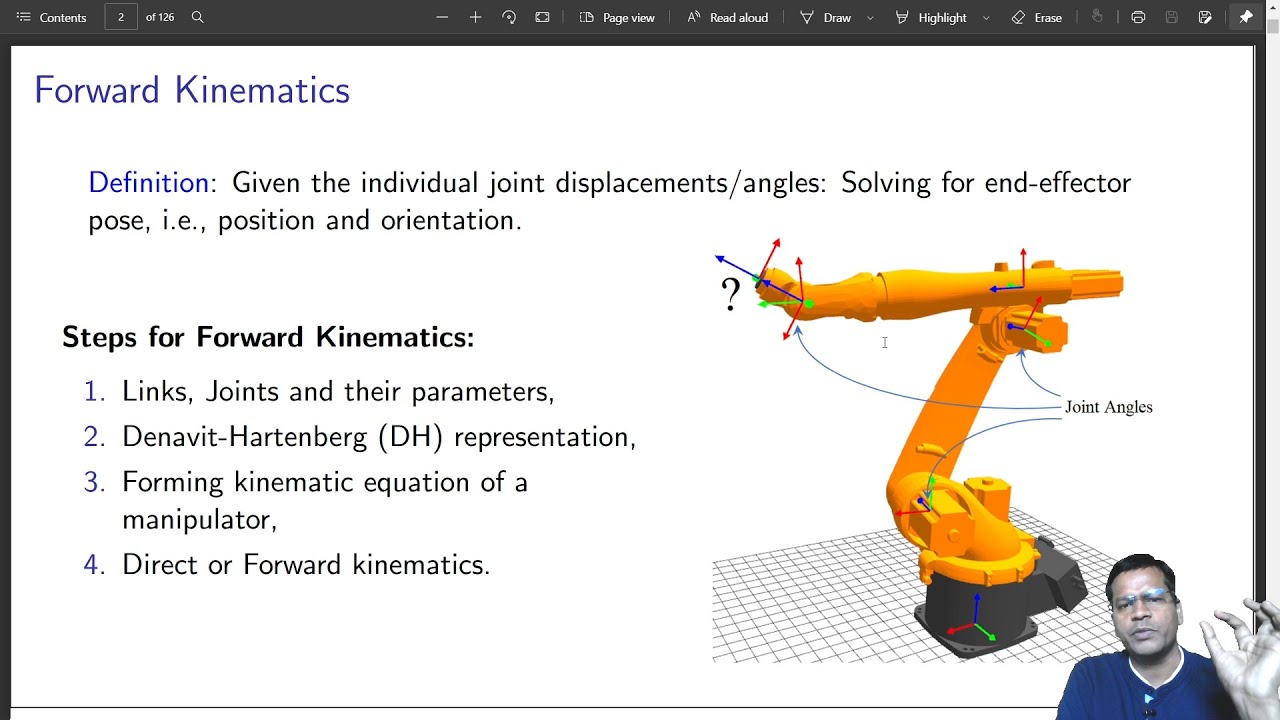Expand the Draw tool dropdown arrow
Screen dimensions: 1280x720
(x=870, y=17)
